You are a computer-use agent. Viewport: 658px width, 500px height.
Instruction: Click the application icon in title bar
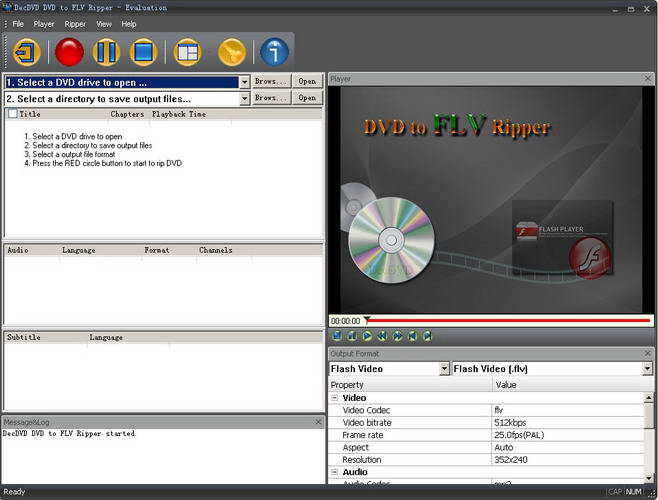click(7, 7)
